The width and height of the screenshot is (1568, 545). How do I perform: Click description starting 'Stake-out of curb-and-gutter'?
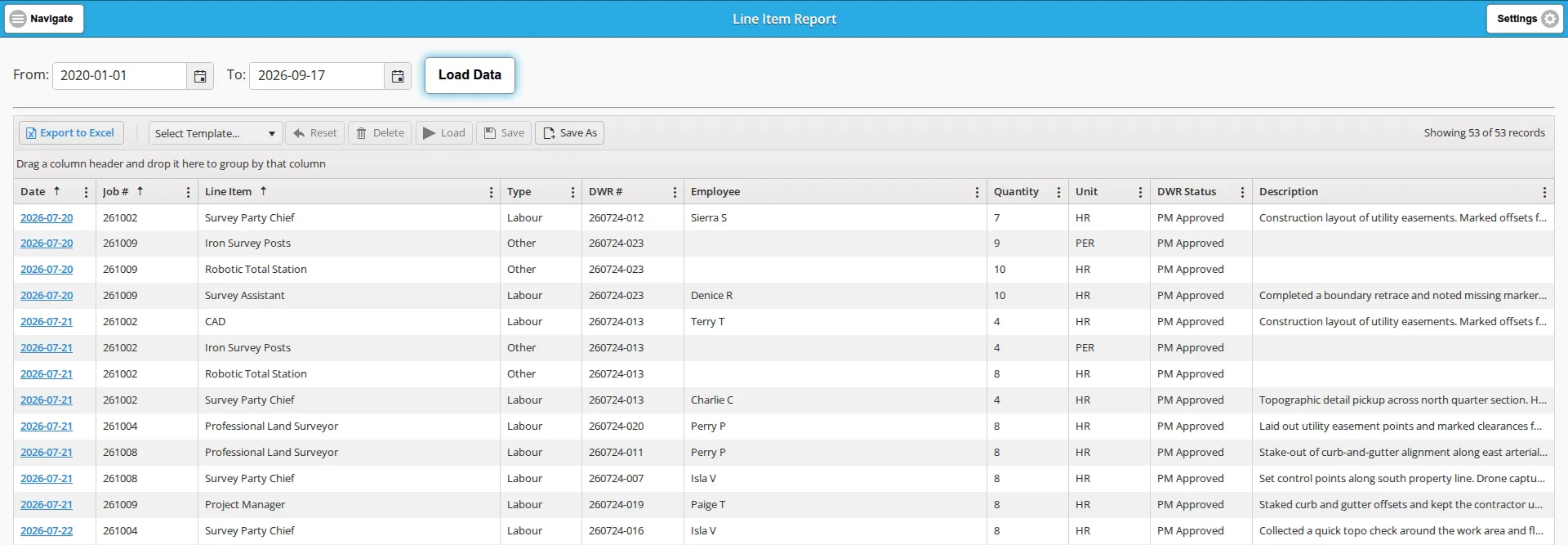(x=1403, y=453)
